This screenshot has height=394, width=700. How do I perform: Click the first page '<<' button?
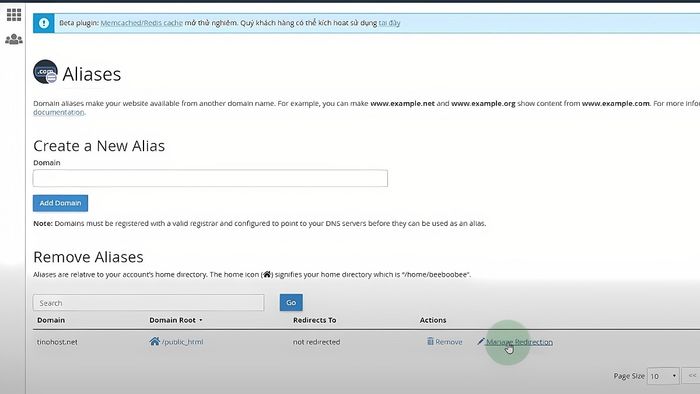click(x=692, y=376)
